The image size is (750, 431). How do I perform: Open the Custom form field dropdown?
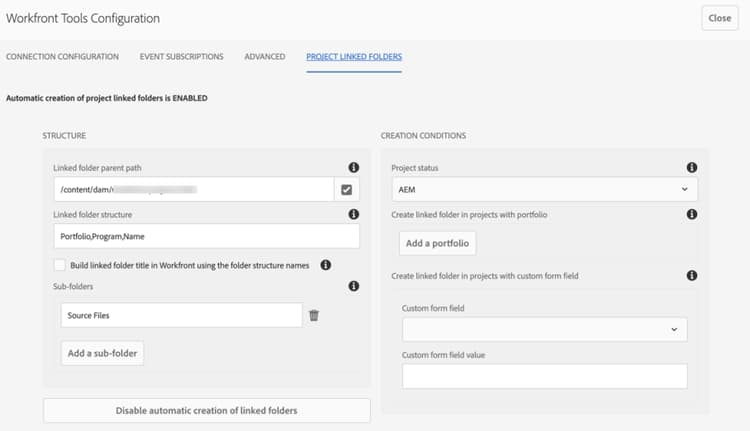pyautogui.click(x=545, y=330)
